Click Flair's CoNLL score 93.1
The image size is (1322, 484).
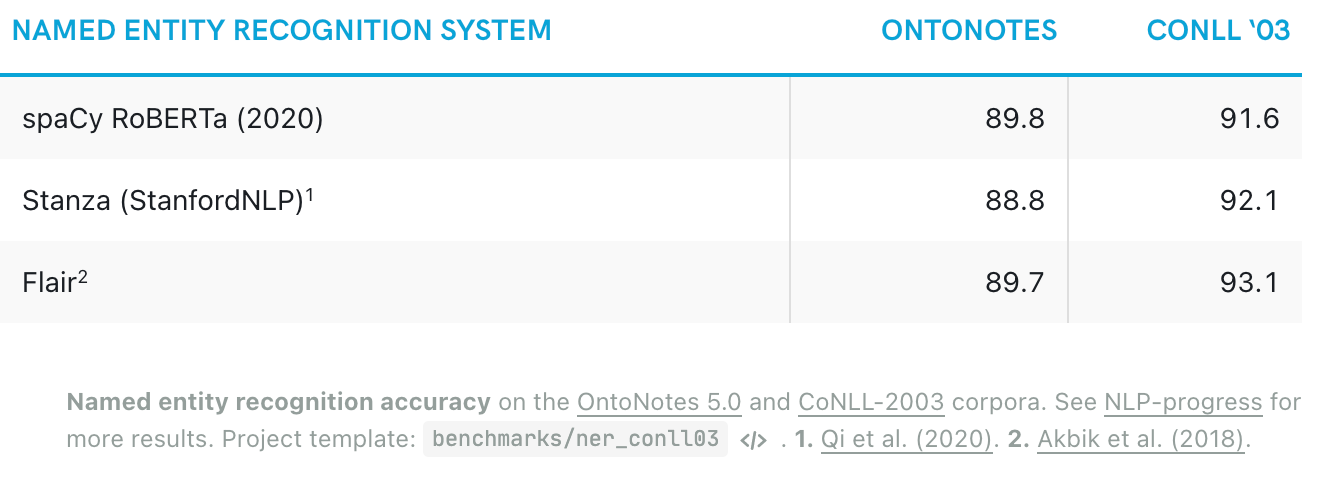coord(1249,283)
